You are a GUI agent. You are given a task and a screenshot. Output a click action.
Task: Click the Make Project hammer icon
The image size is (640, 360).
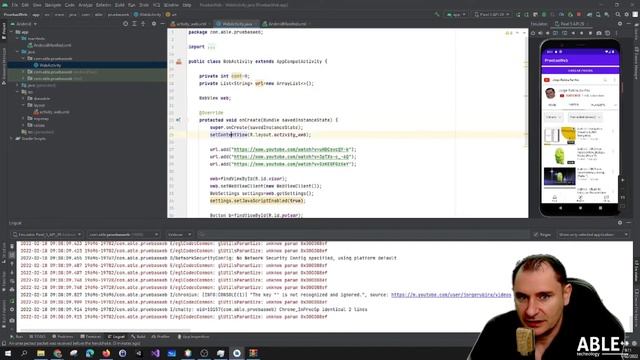437,14
